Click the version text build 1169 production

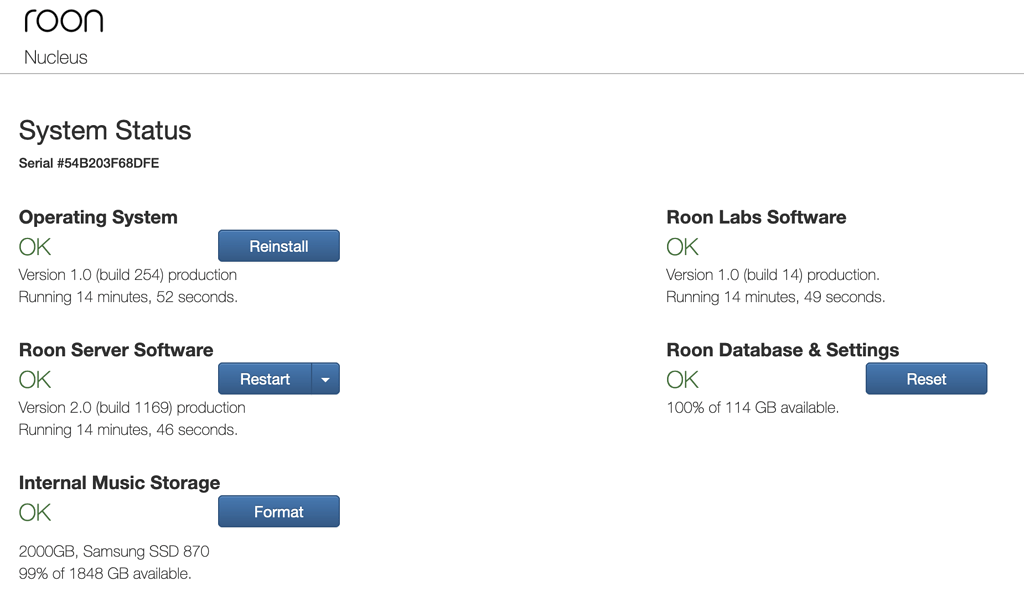pyautogui.click(x=131, y=407)
